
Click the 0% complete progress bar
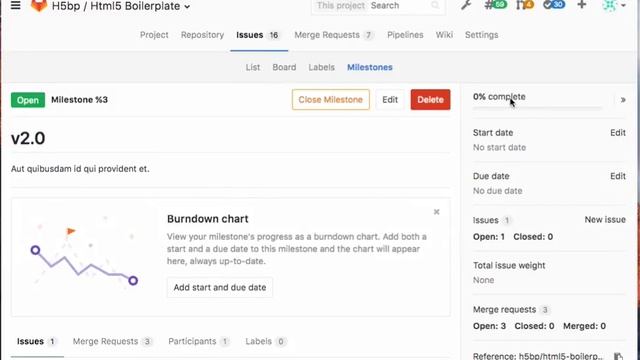(x=538, y=109)
